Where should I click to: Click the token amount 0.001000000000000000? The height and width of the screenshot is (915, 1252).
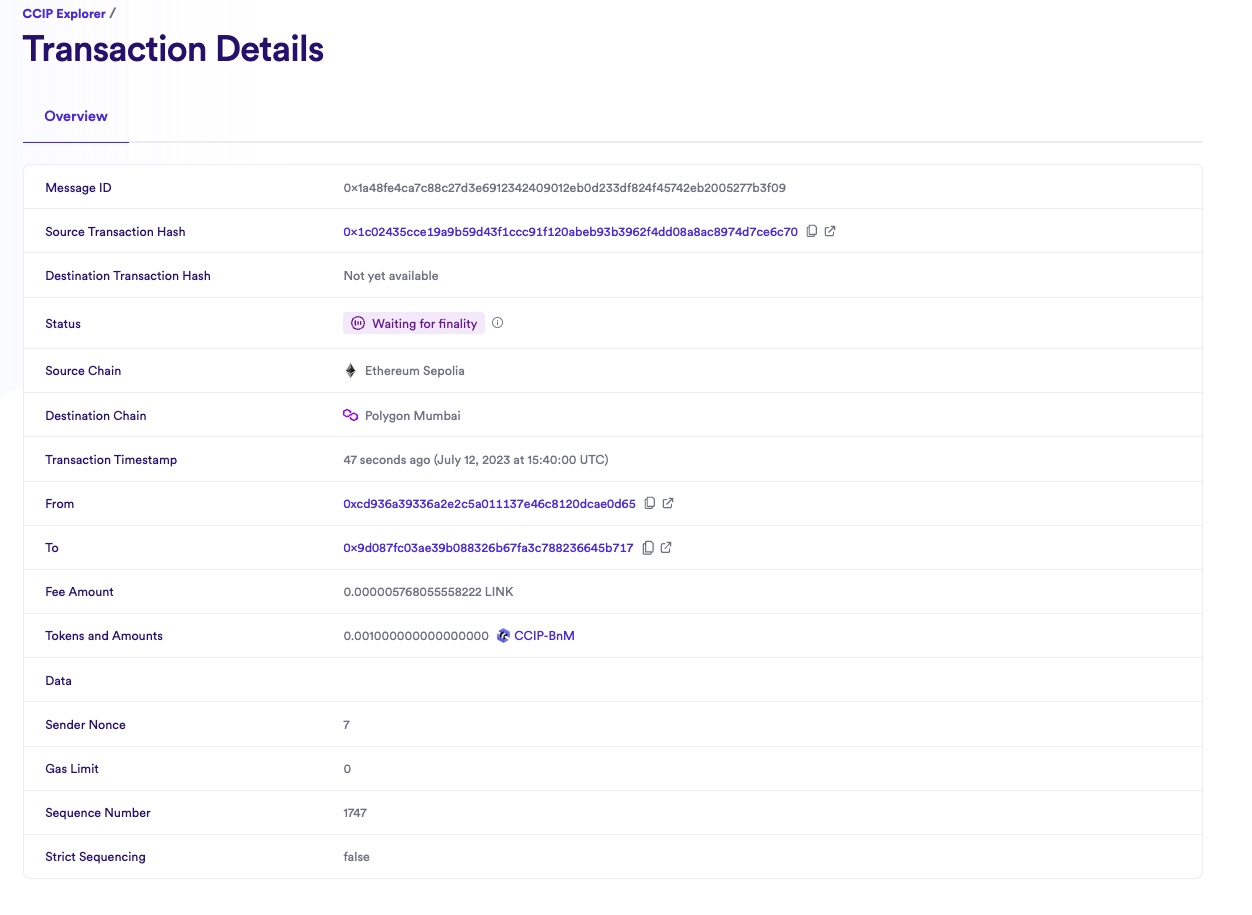[416, 636]
